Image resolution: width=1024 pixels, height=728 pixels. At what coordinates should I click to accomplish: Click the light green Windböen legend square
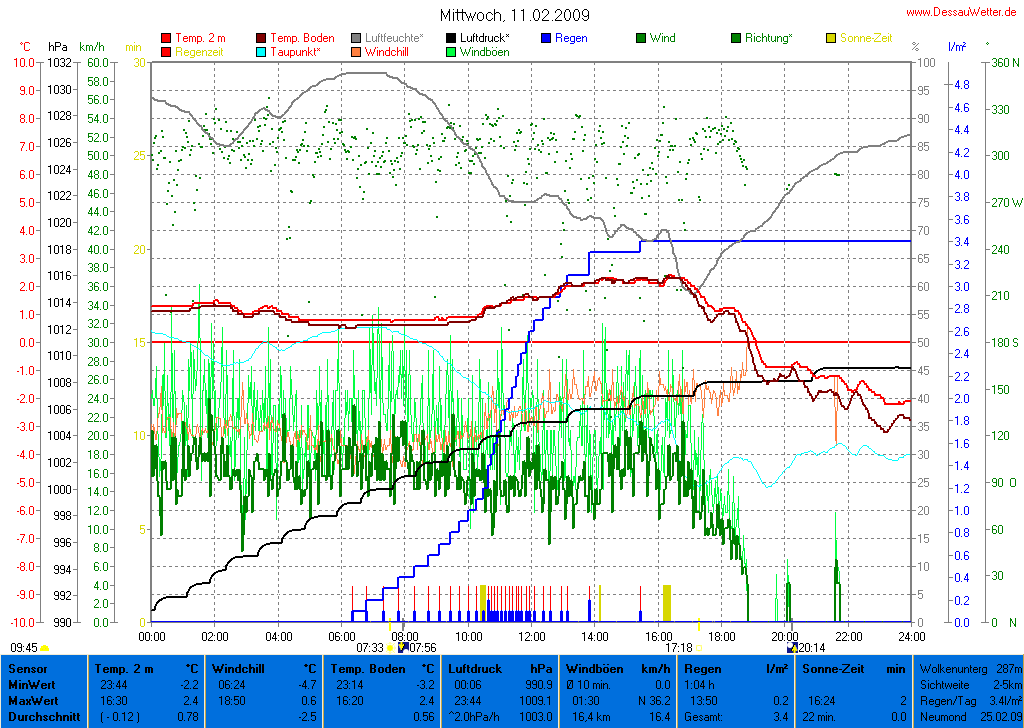[x=451, y=51]
